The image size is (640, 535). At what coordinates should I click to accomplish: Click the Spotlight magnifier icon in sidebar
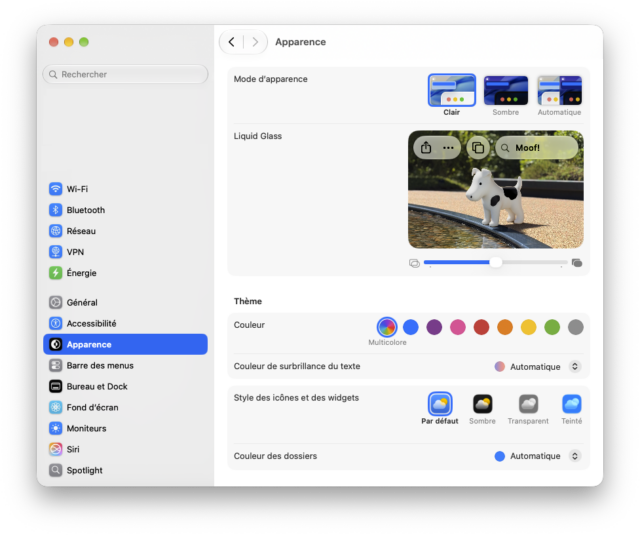coord(56,470)
